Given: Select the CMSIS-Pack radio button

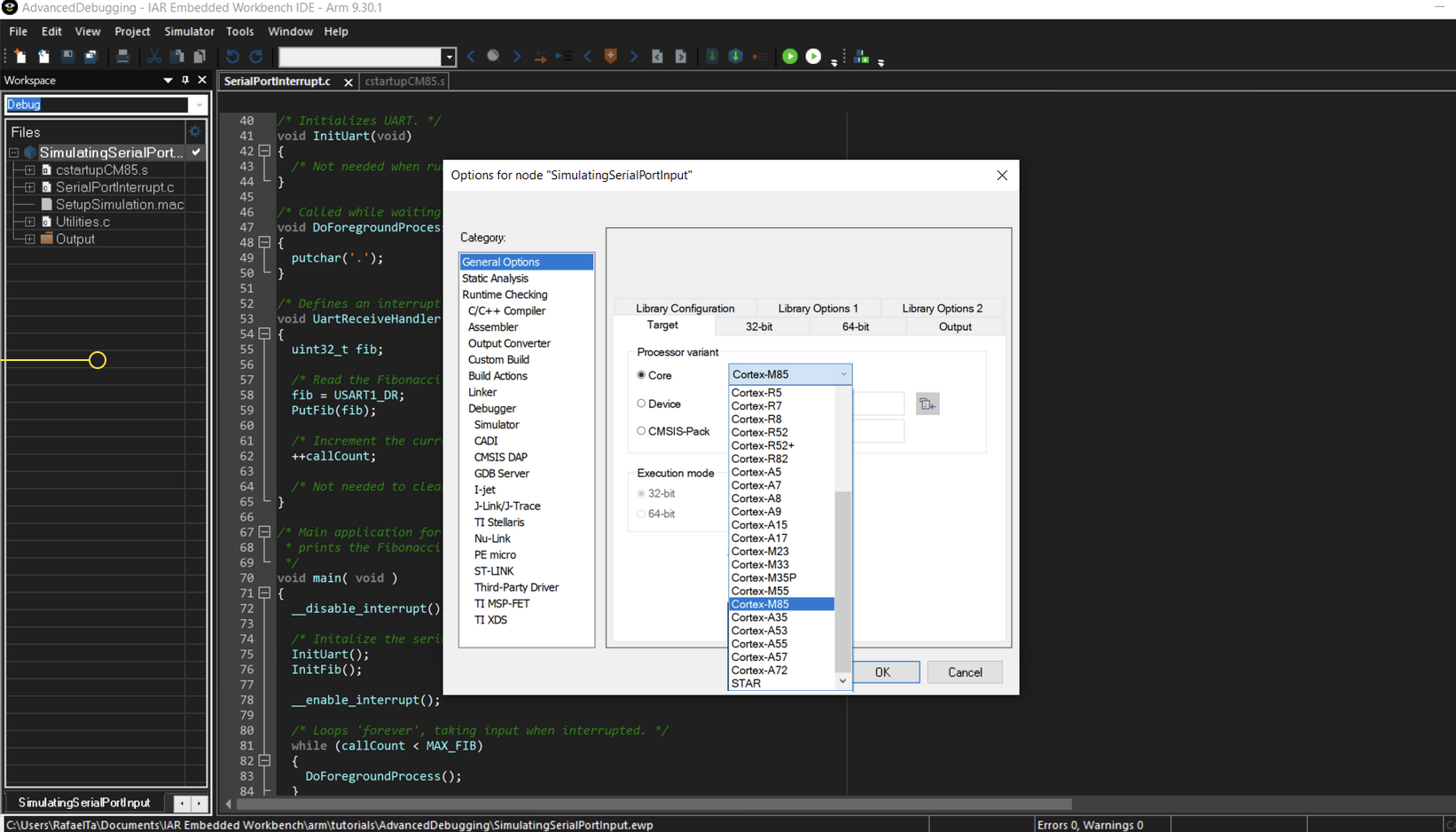Looking at the screenshot, I should pos(641,431).
